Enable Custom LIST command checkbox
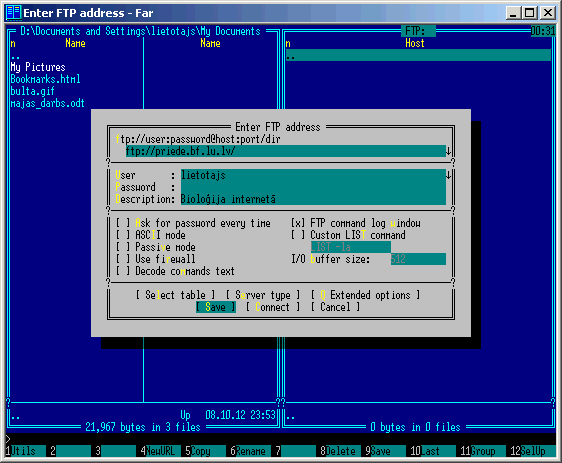 click(x=348, y=235)
